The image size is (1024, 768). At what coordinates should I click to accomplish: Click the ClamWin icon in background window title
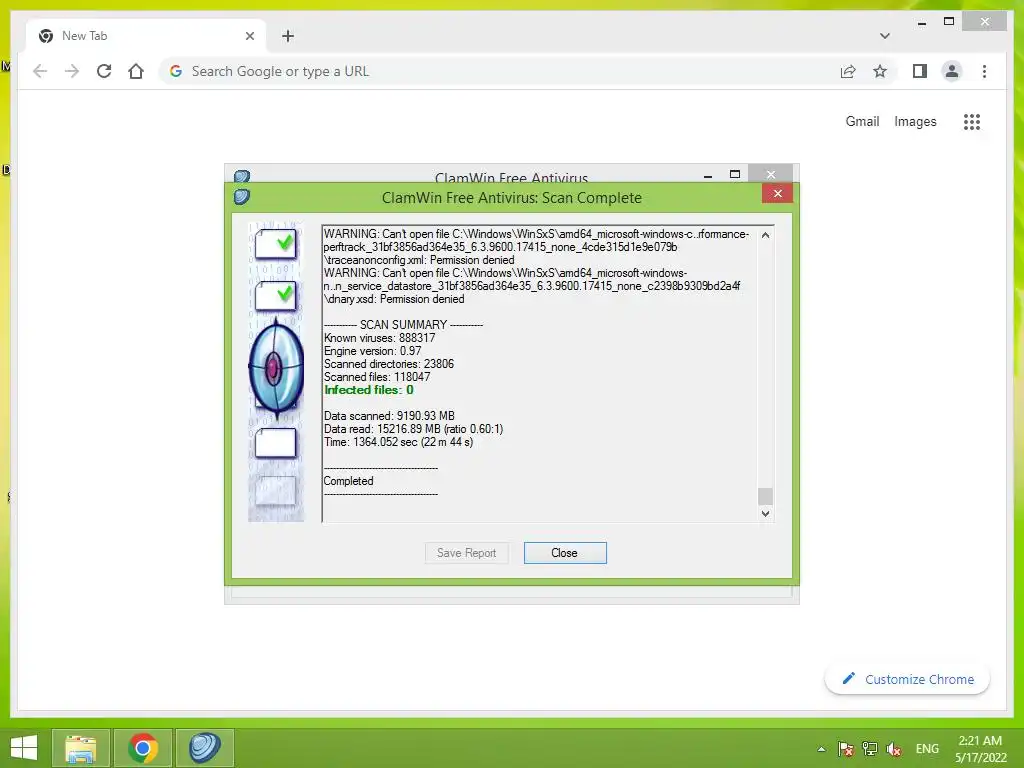[x=242, y=176]
